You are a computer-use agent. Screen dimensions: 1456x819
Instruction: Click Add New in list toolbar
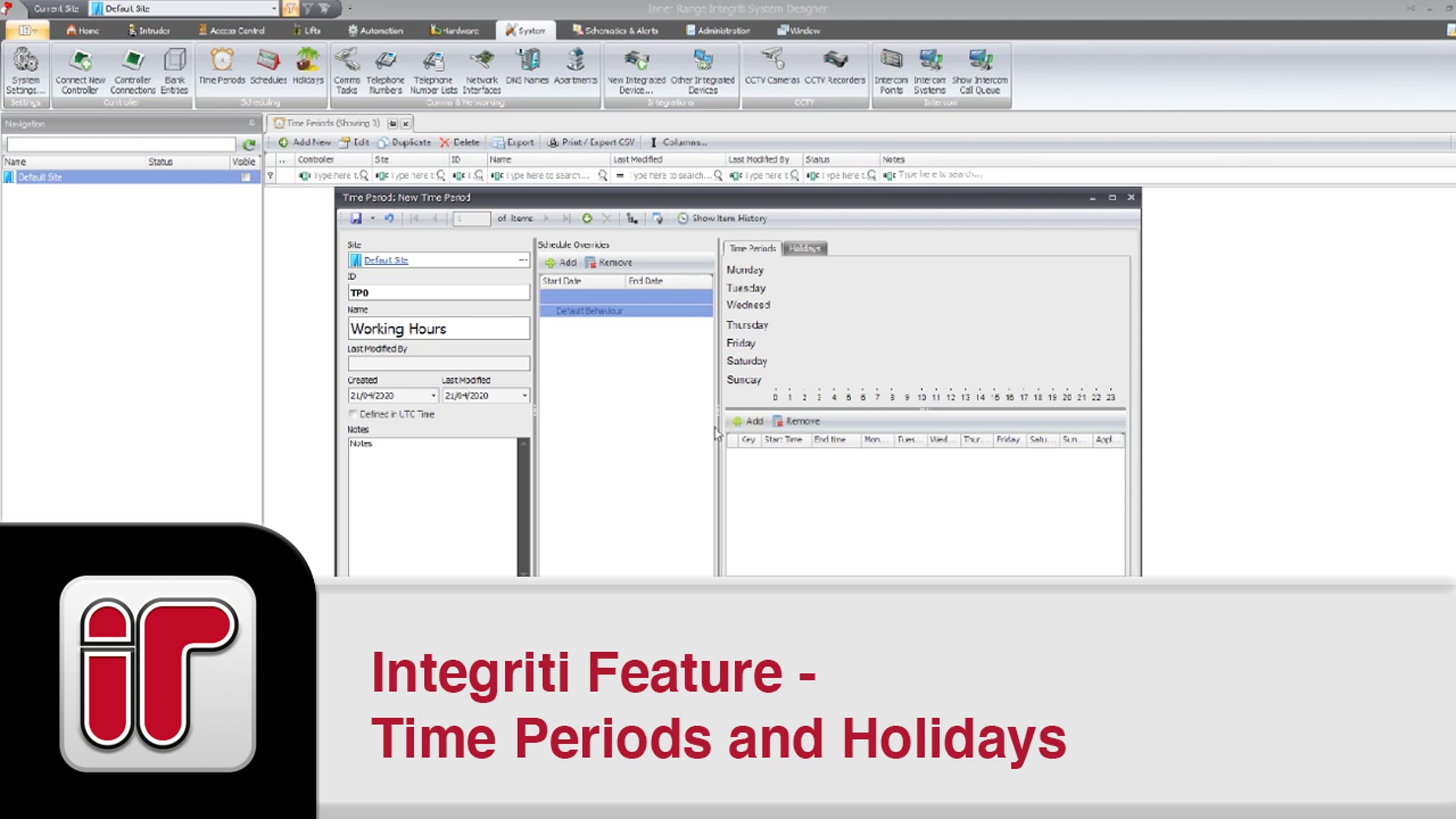tap(305, 142)
